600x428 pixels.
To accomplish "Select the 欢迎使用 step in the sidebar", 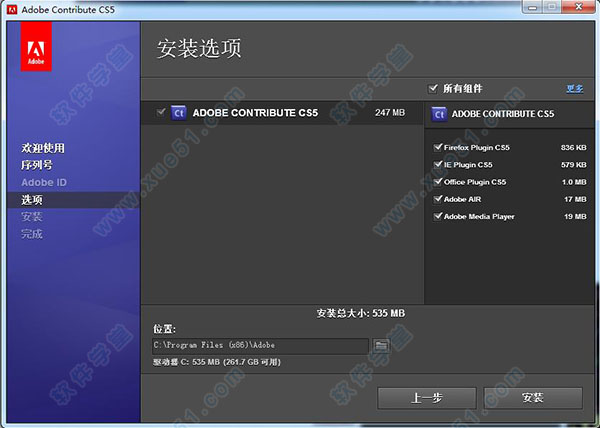I will [43, 148].
